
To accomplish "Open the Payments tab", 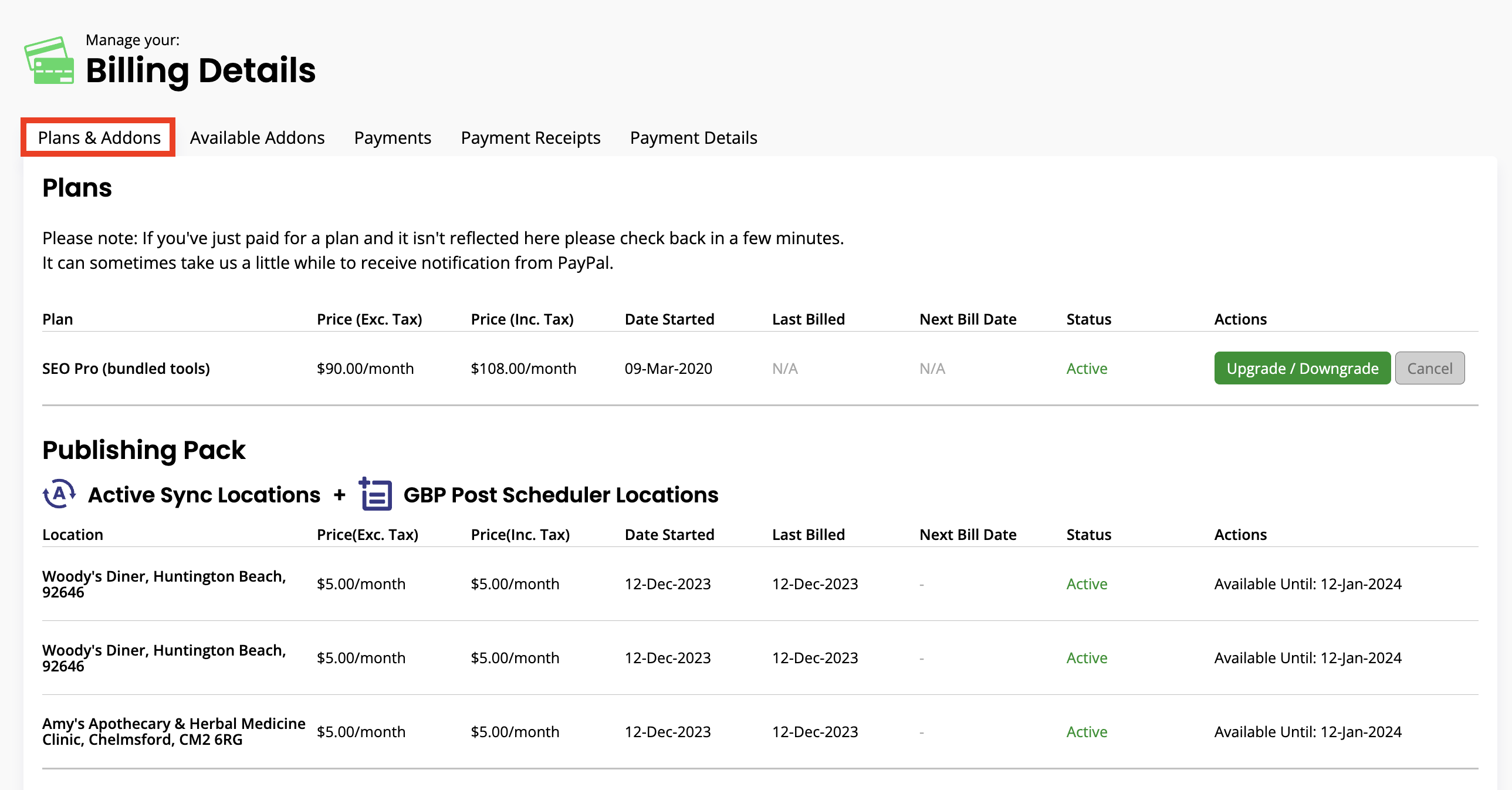I will click(393, 137).
